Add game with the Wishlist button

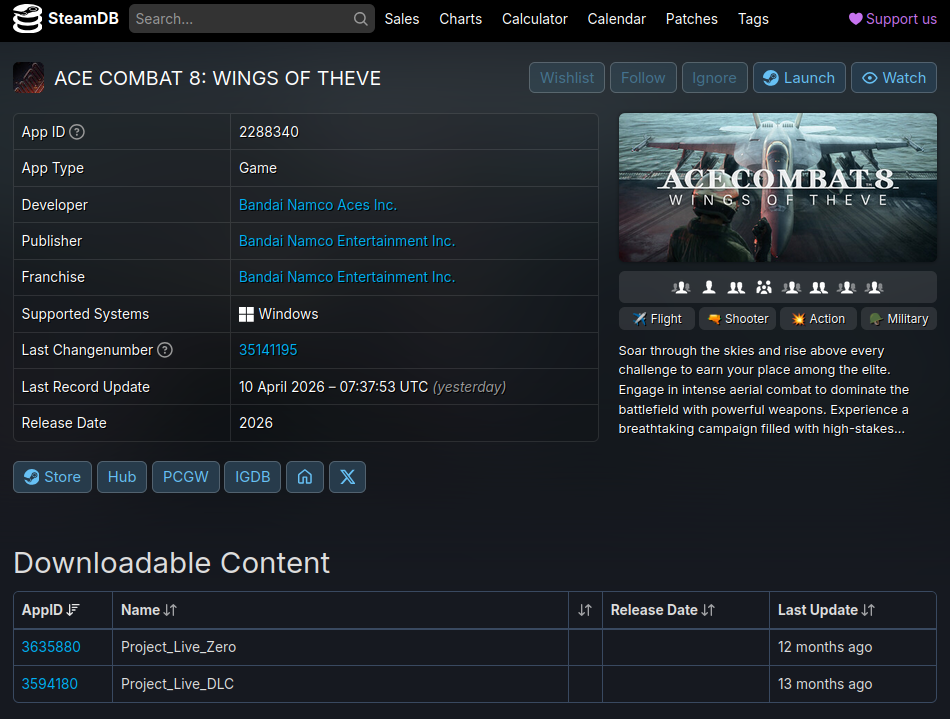566,78
